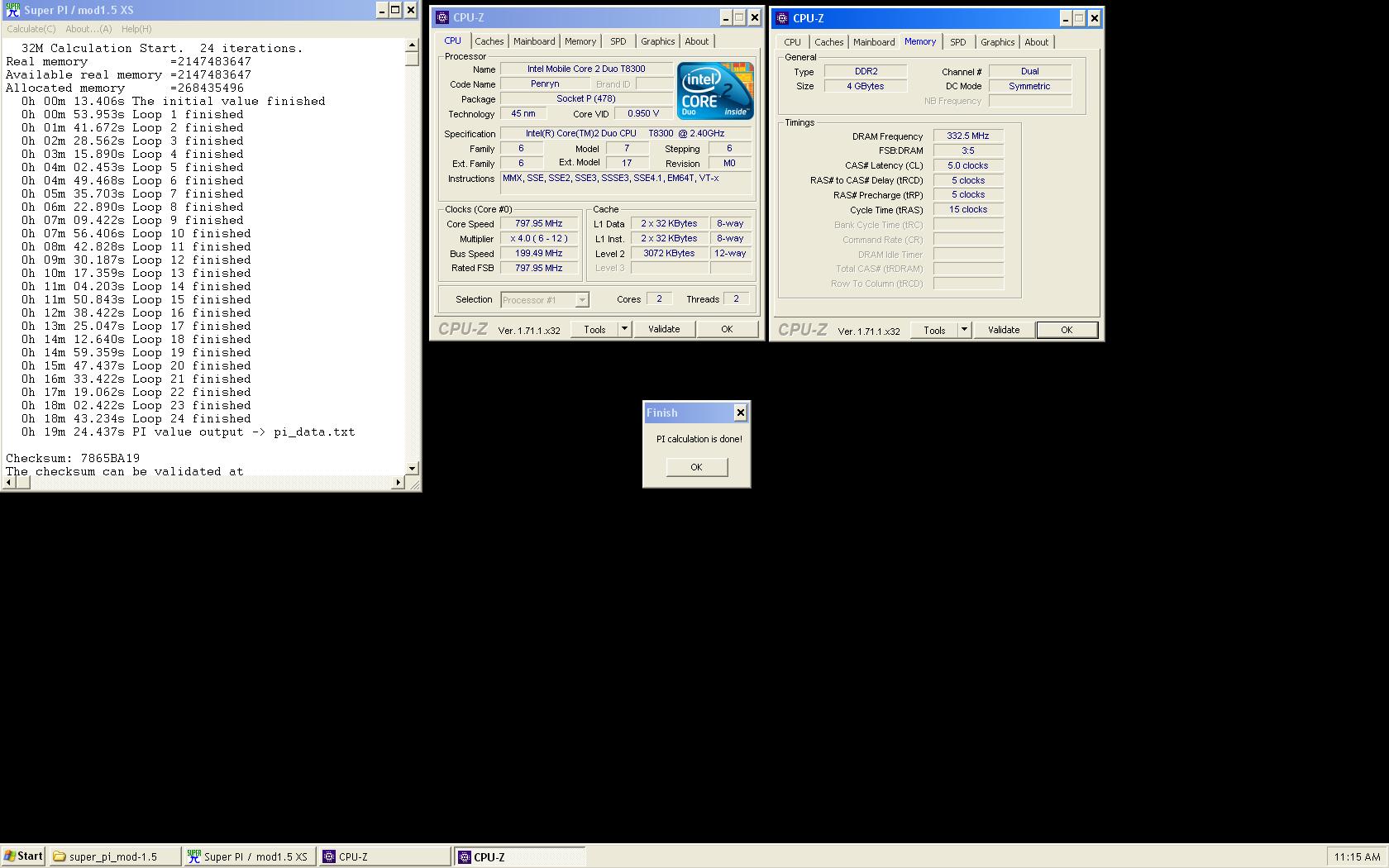The image size is (1389, 868).
Task: Click the FSB:DRAM ratio value 3:5
Action: pyautogui.click(x=968, y=151)
